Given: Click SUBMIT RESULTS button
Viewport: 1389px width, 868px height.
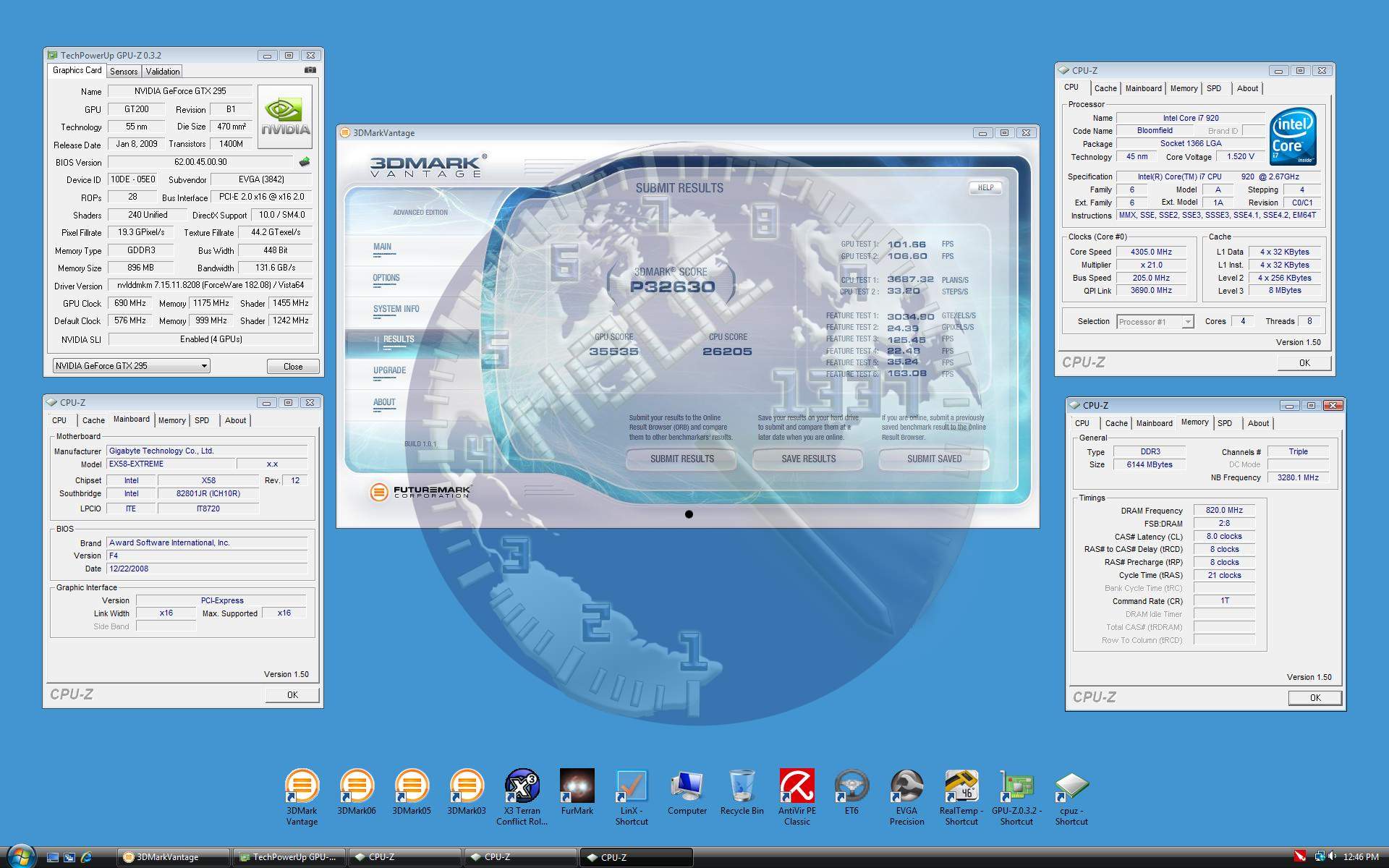Looking at the screenshot, I should coord(681,459).
